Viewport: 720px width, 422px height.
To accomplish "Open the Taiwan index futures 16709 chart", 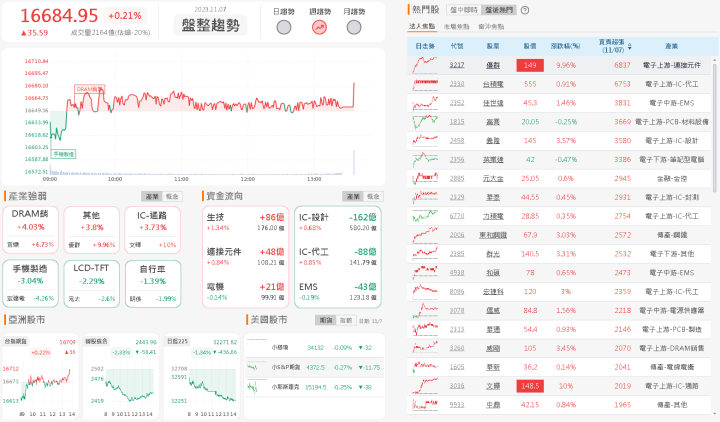I will [x=40, y=376].
